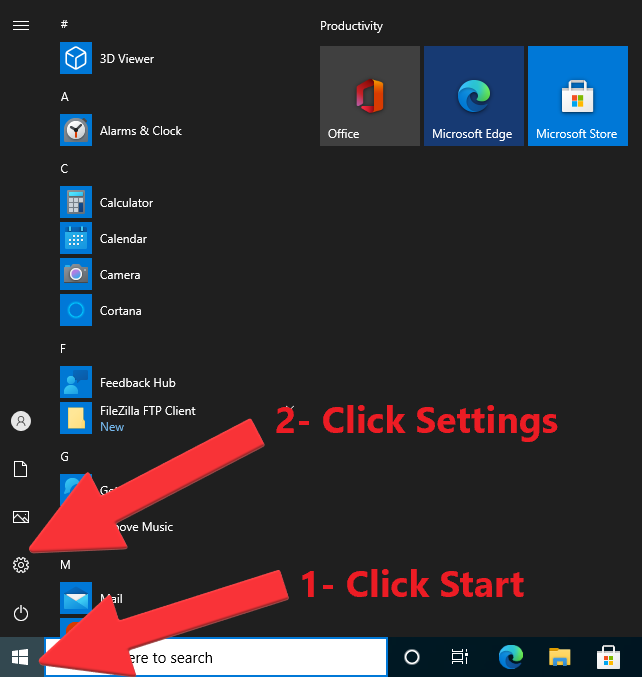Open the Office tile
Viewport: 642px width, 677px height.
[370, 96]
